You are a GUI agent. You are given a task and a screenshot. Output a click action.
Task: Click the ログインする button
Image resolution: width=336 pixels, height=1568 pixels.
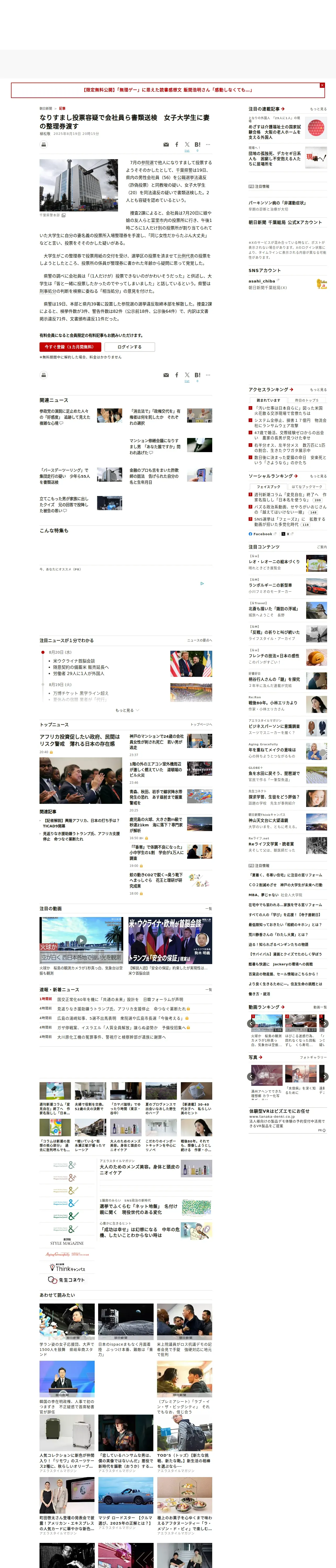(x=129, y=347)
